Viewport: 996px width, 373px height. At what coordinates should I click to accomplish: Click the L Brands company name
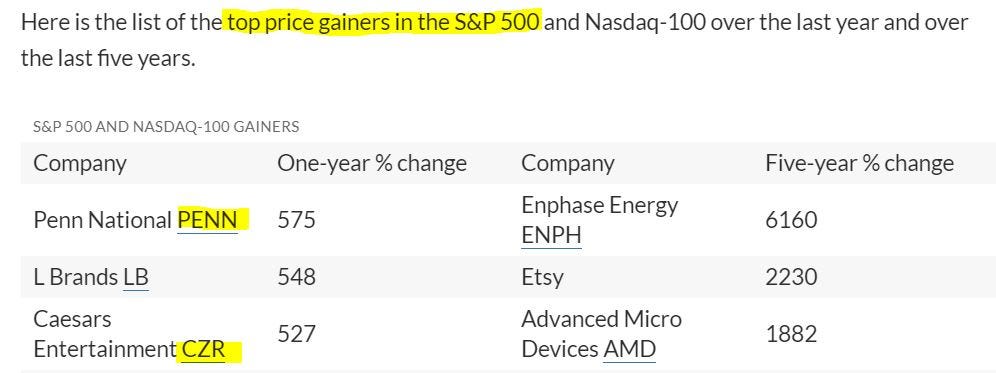76,277
